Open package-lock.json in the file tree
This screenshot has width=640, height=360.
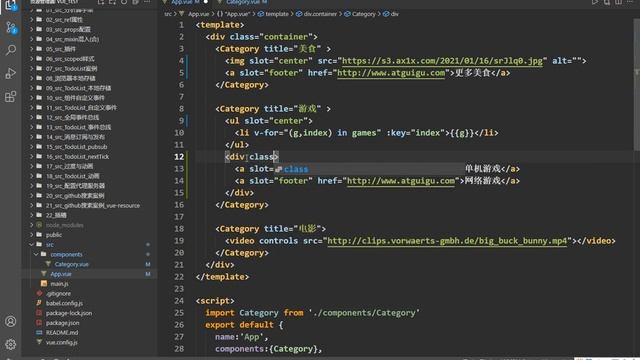(x=69, y=313)
